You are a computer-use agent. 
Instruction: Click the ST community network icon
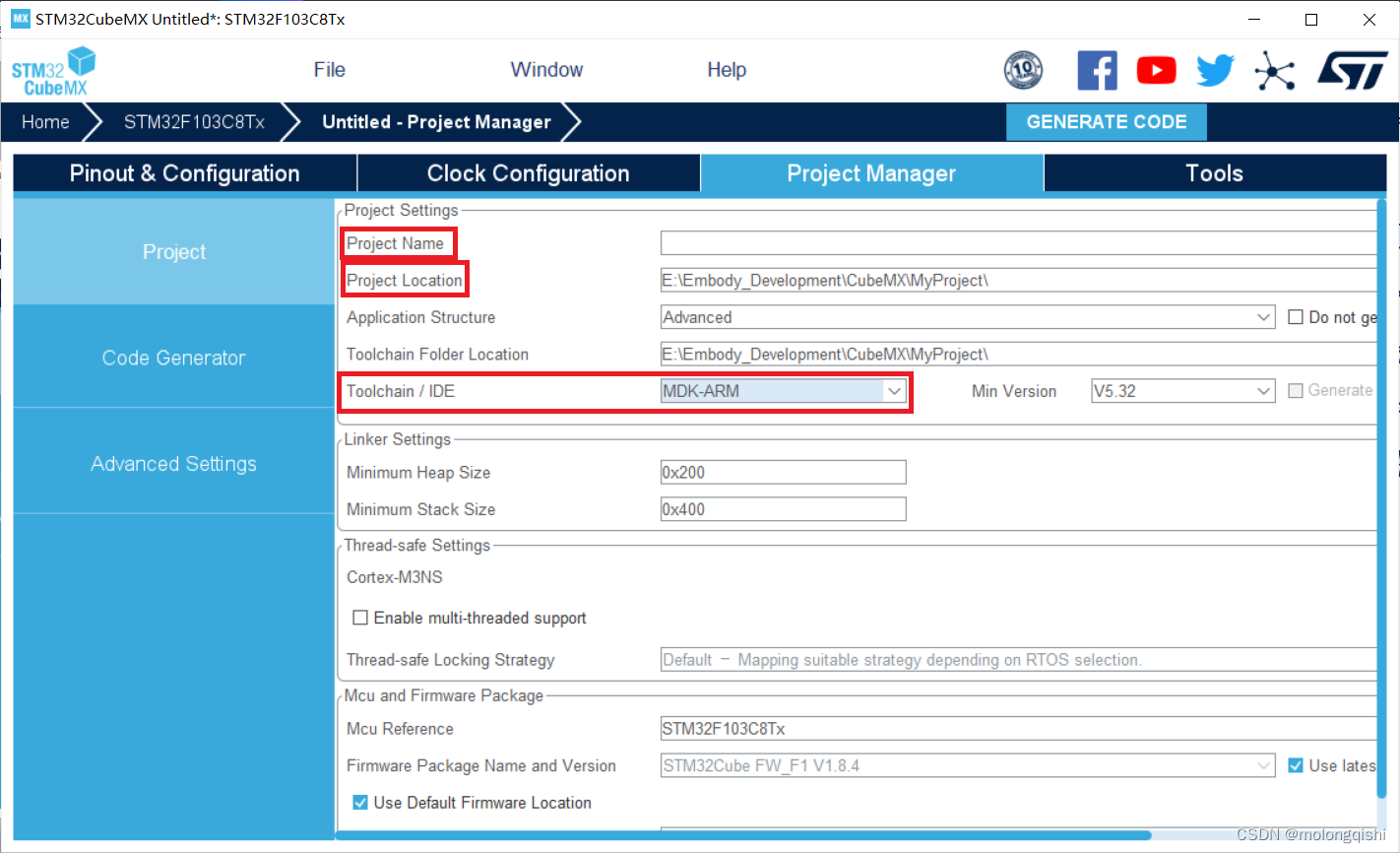[1274, 70]
